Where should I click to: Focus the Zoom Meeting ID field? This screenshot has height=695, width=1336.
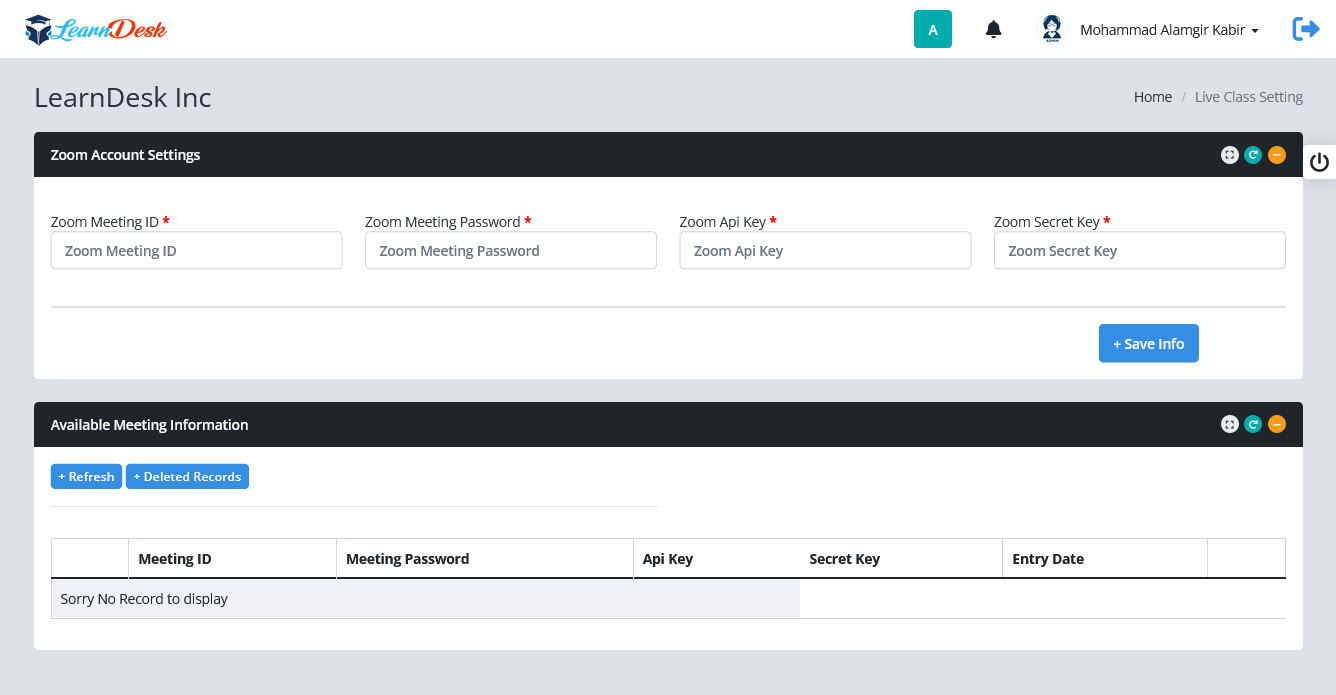[196, 251]
